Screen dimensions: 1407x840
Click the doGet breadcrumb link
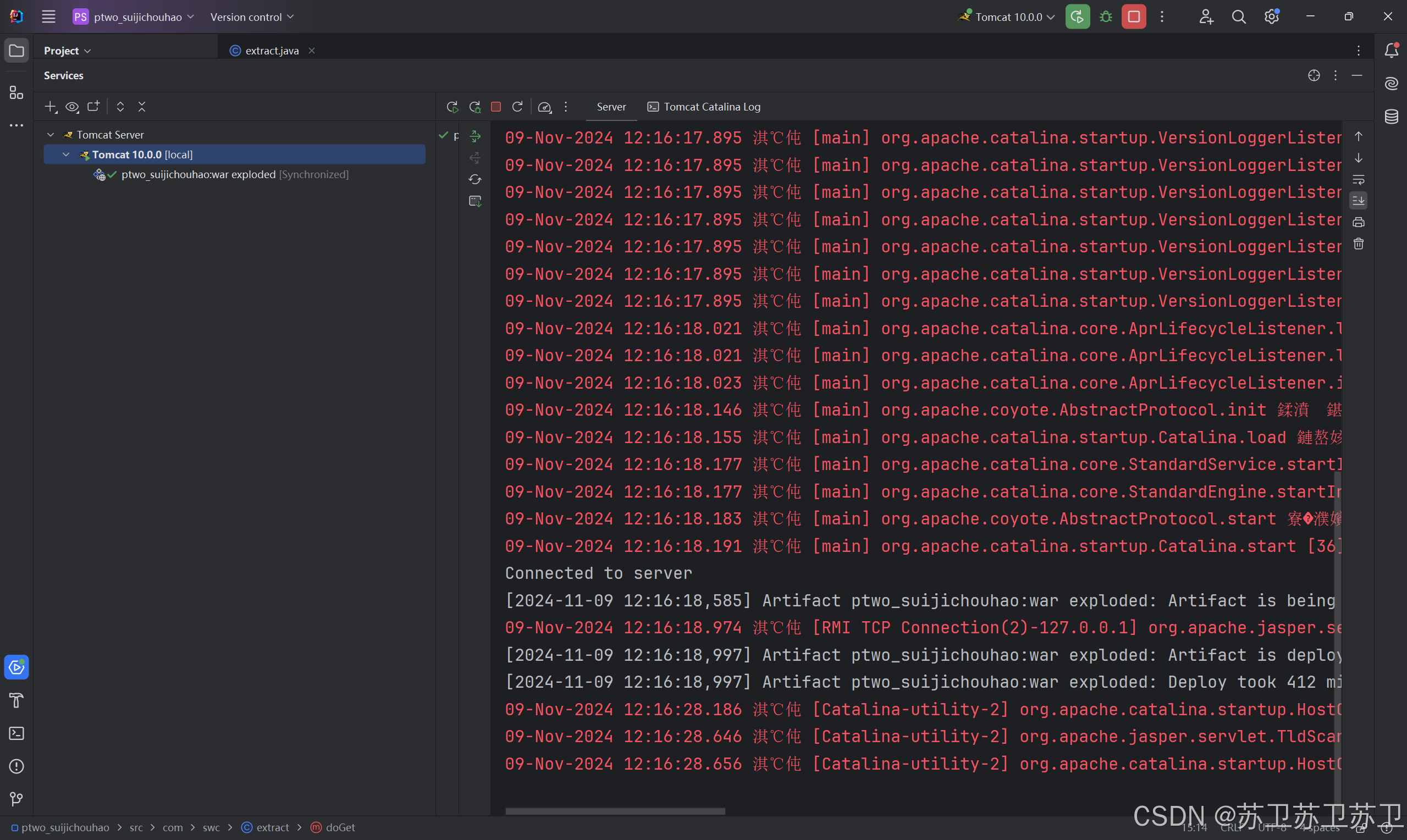click(x=340, y=827)
